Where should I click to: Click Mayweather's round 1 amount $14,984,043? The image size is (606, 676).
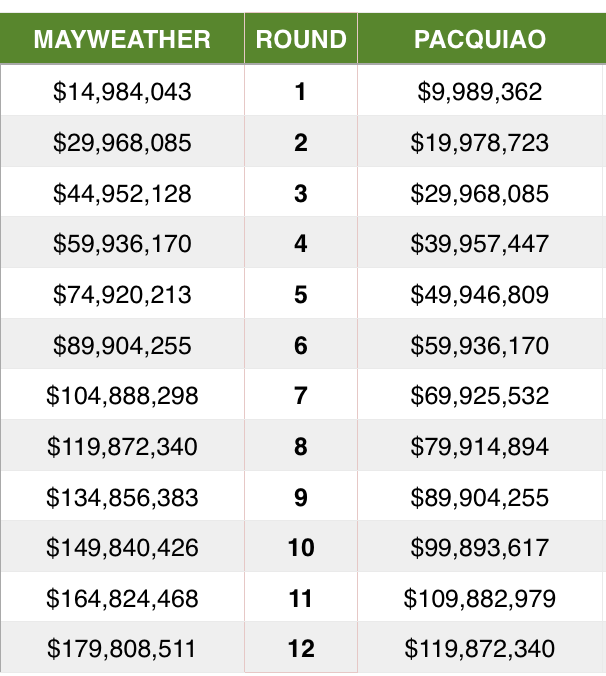(x=122, y=91)
